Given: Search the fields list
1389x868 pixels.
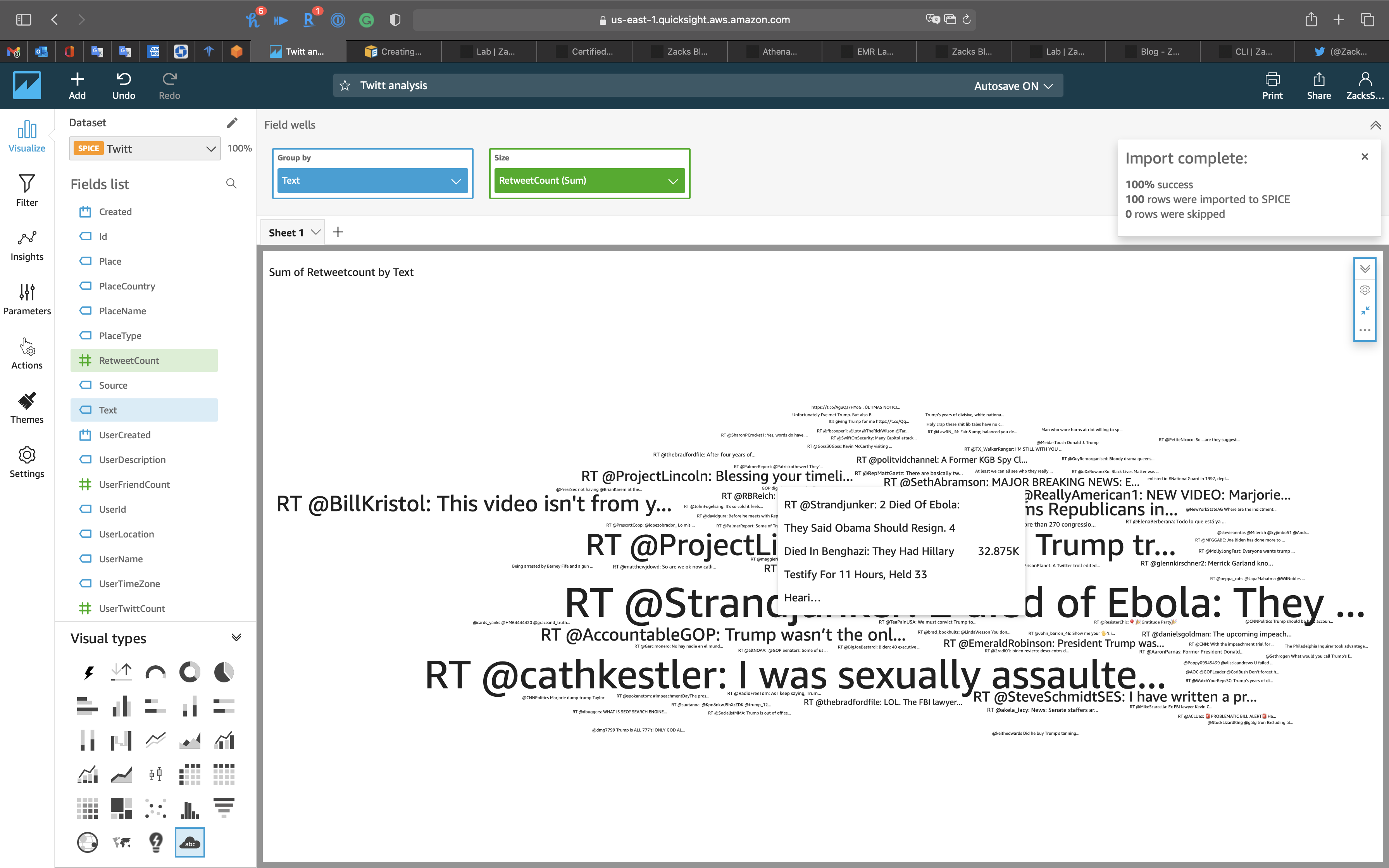Looking at the screenshot, I should tap(231, 184).
